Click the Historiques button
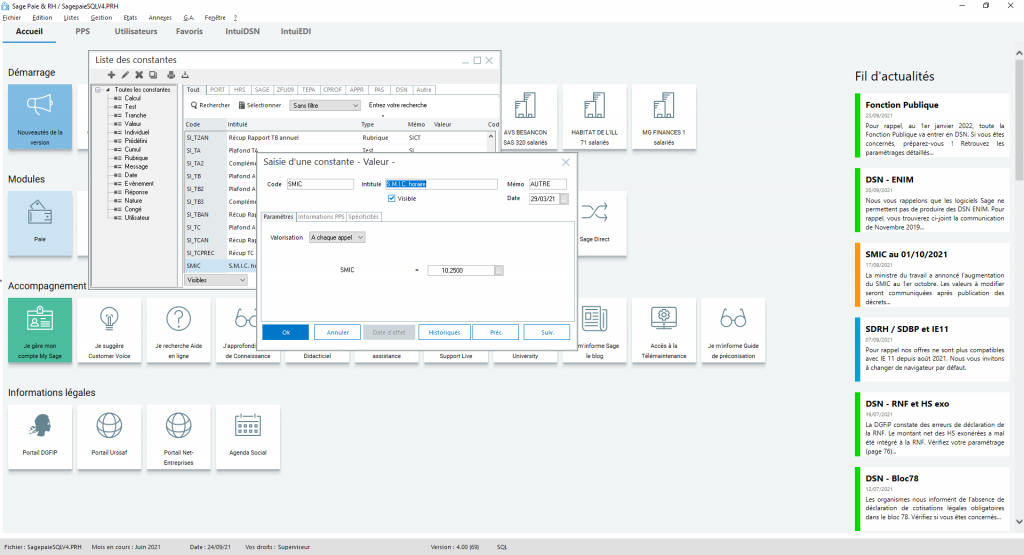Screen dimensions: 1024x555 point(443,332)
